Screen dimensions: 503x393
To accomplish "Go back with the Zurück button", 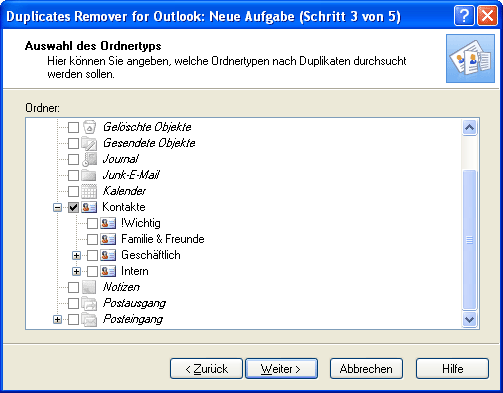I will click(206, 369).
